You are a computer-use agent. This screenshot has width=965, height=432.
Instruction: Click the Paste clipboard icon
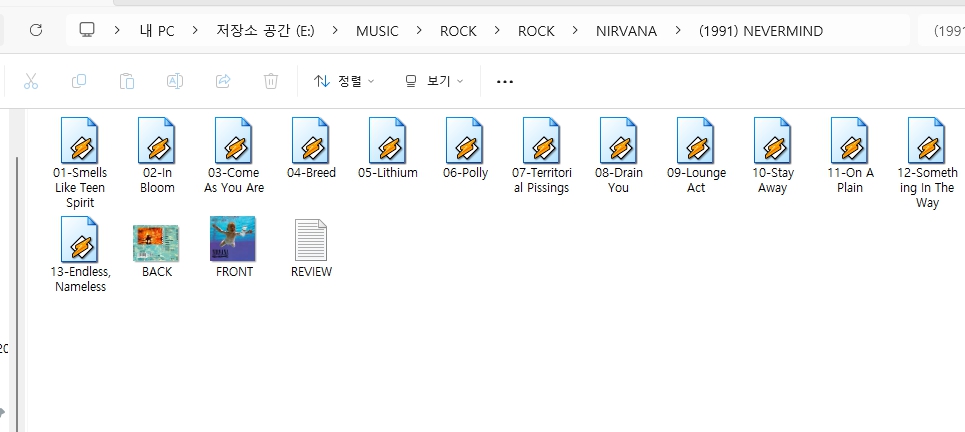127,81
